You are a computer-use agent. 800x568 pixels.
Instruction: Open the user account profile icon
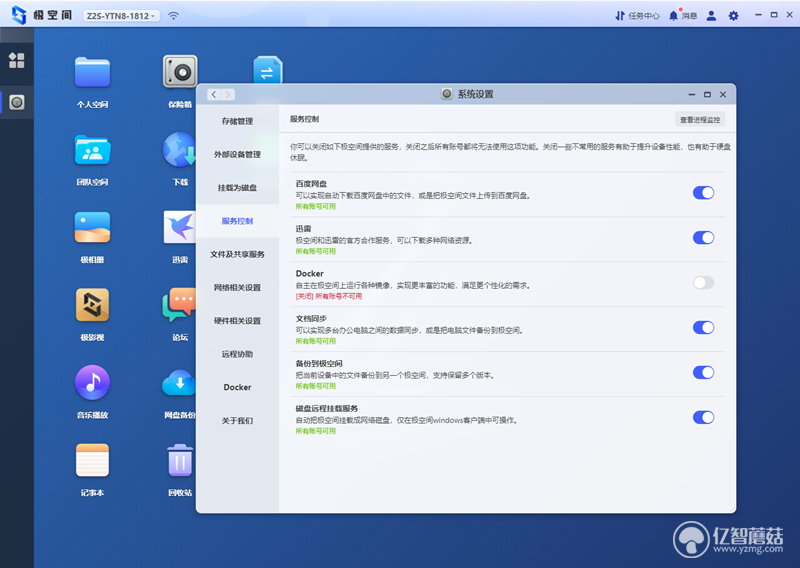point(711,16)
